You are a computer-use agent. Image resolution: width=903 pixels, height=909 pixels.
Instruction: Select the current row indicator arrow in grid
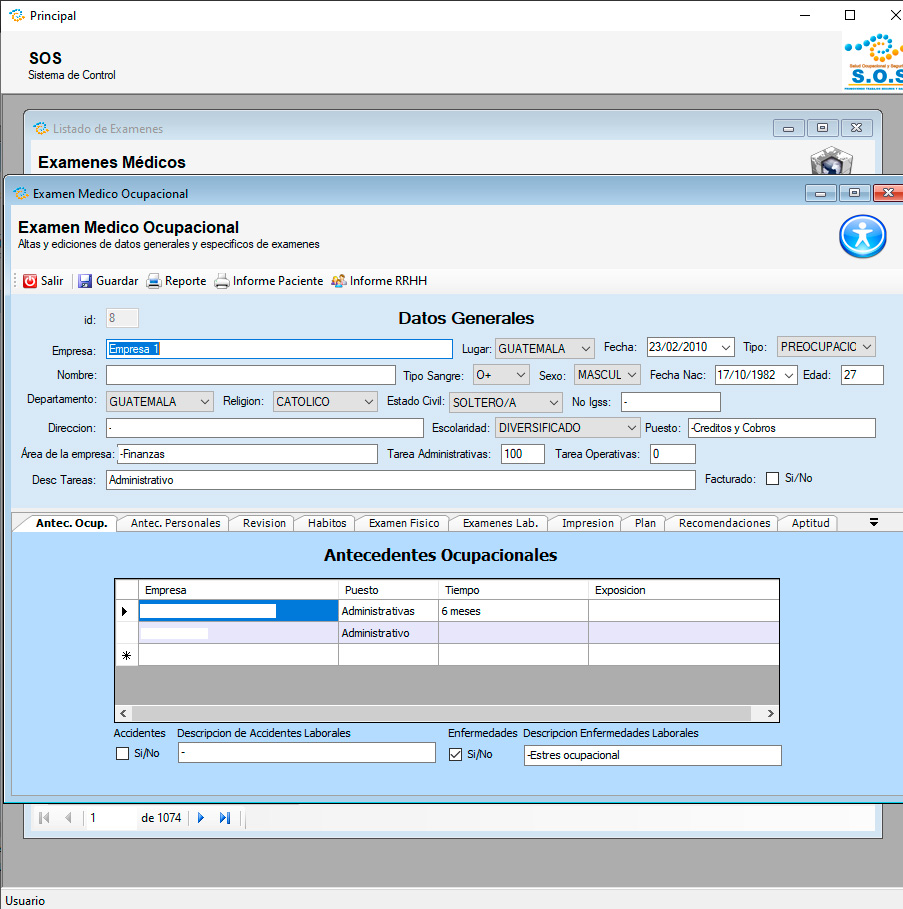pos(126,611)
